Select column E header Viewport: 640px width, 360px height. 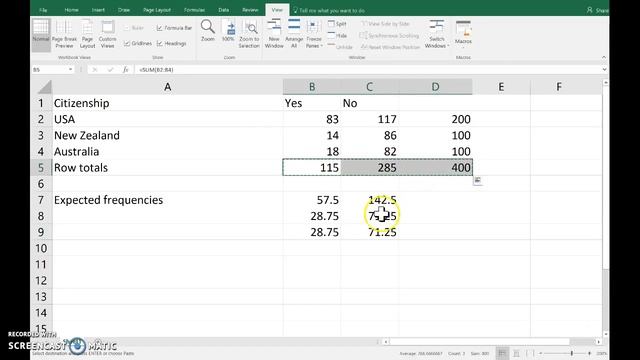[501, 87]
